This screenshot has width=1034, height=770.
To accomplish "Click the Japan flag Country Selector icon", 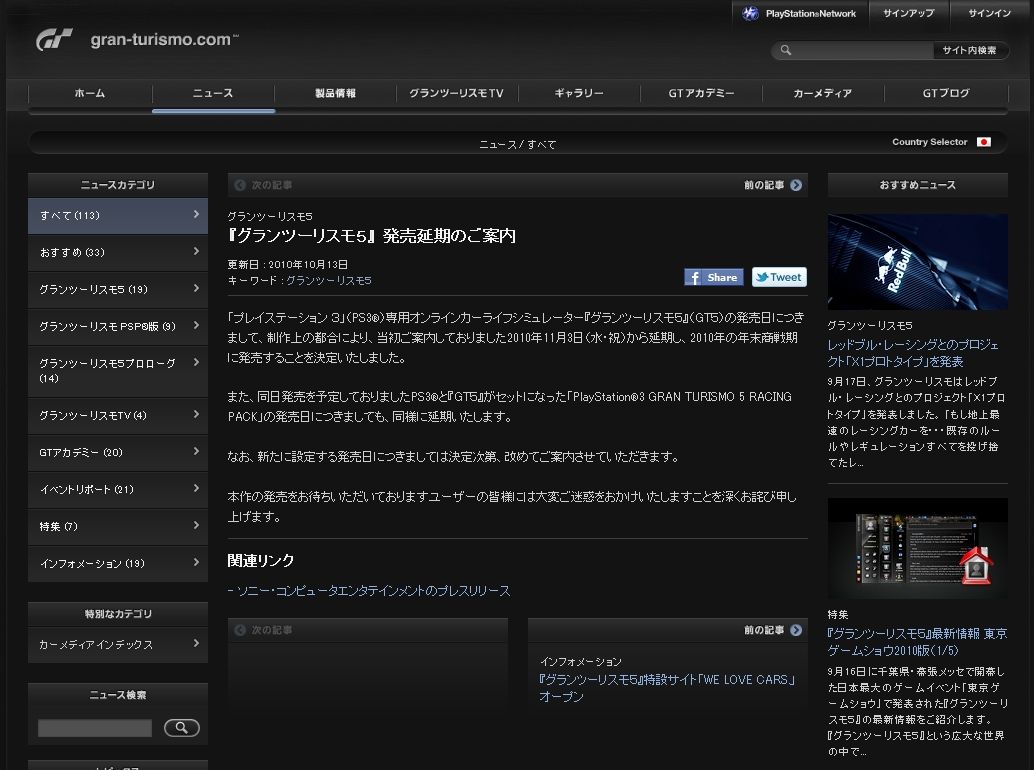I will pyautogui.click(x=984, y=142).
